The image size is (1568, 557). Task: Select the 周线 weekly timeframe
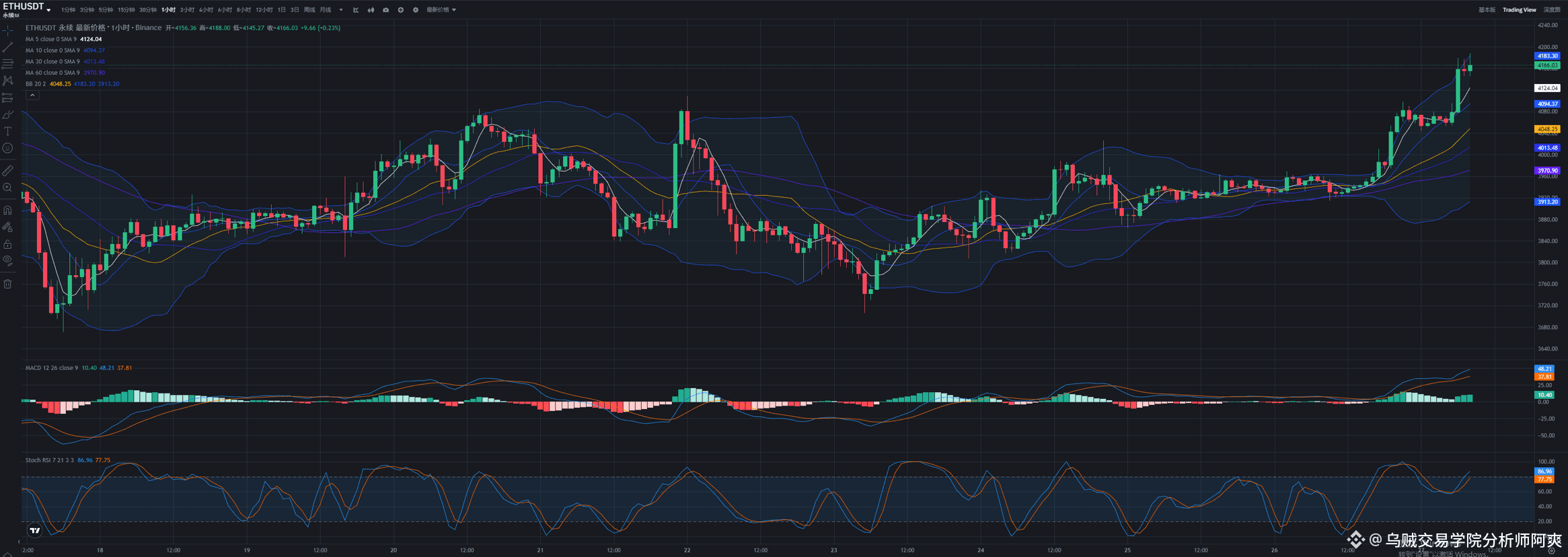point(309,10)
